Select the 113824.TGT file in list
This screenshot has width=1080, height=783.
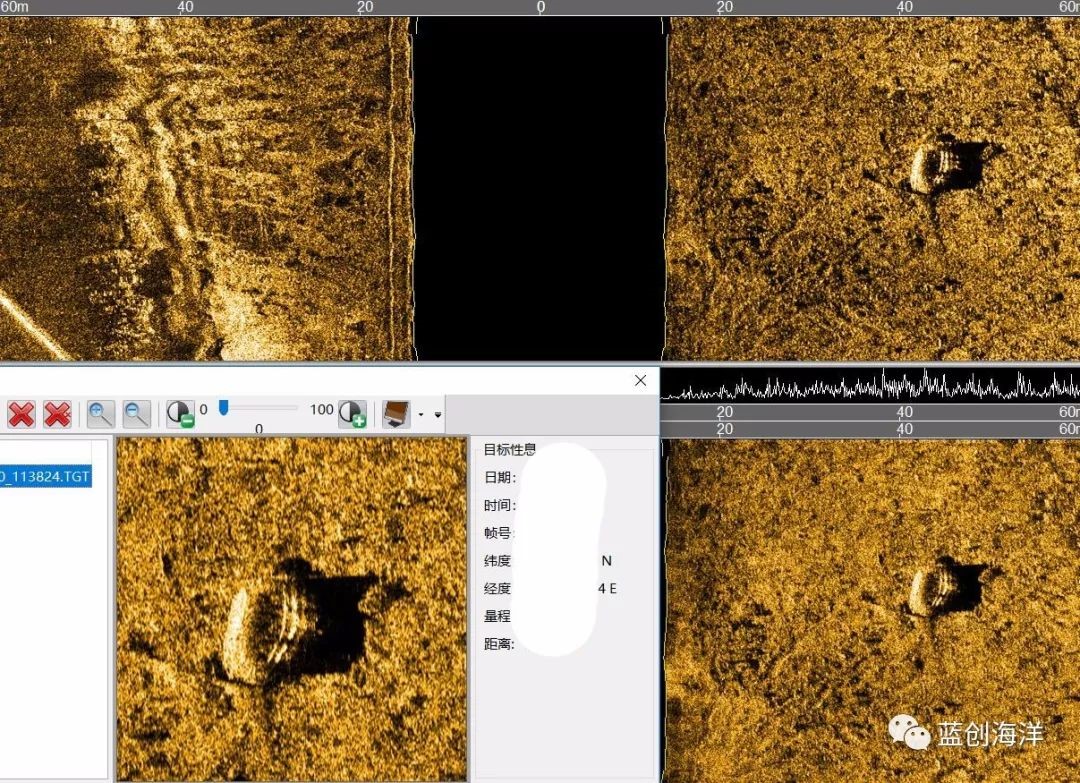point(45,476)
